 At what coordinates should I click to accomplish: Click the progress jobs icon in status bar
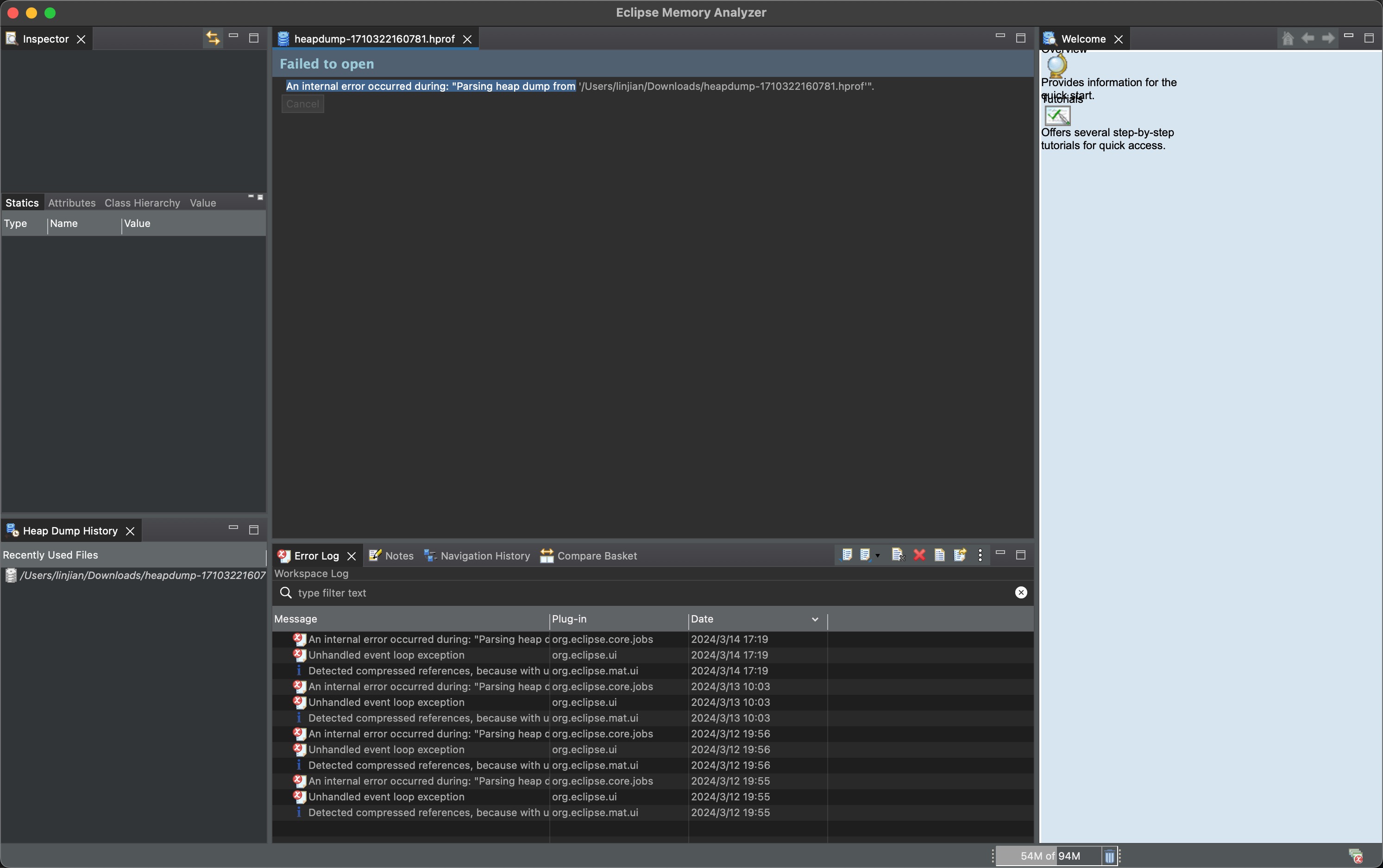coord(1356,856)
